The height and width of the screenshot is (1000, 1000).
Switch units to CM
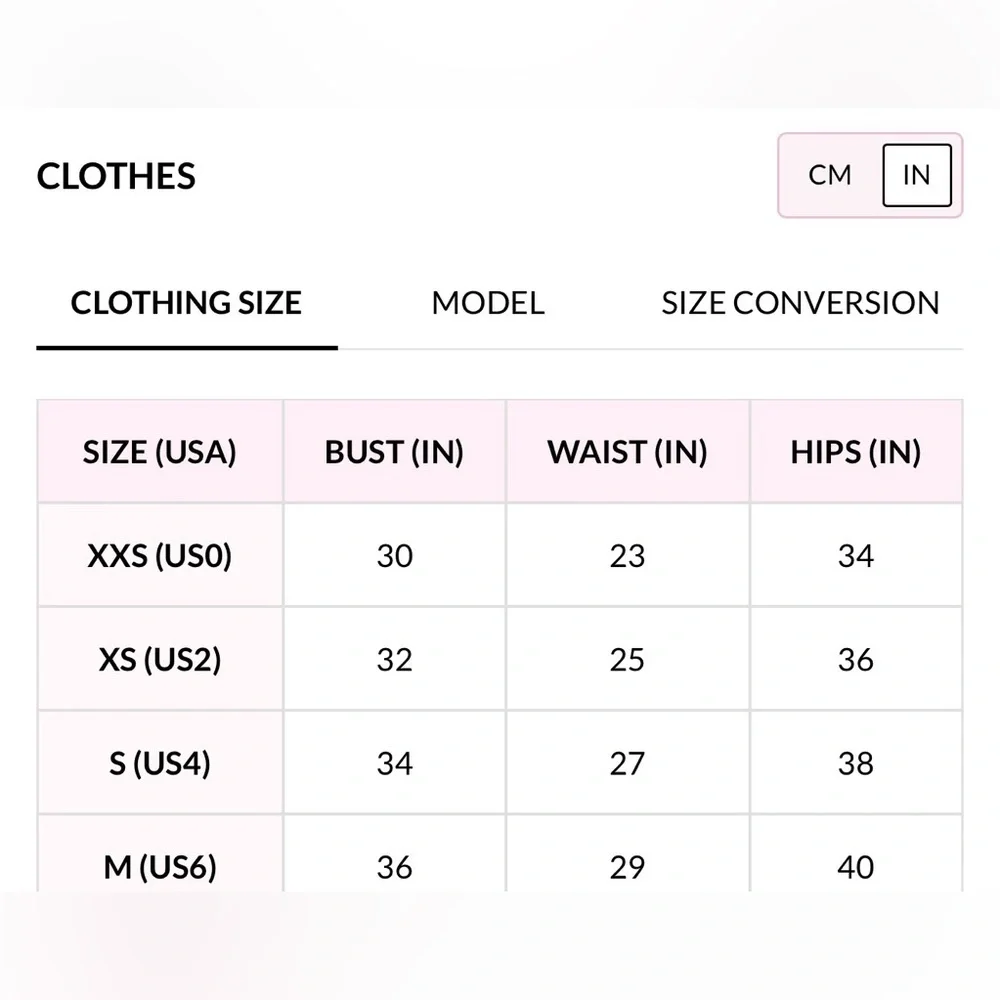coord(830,175)
